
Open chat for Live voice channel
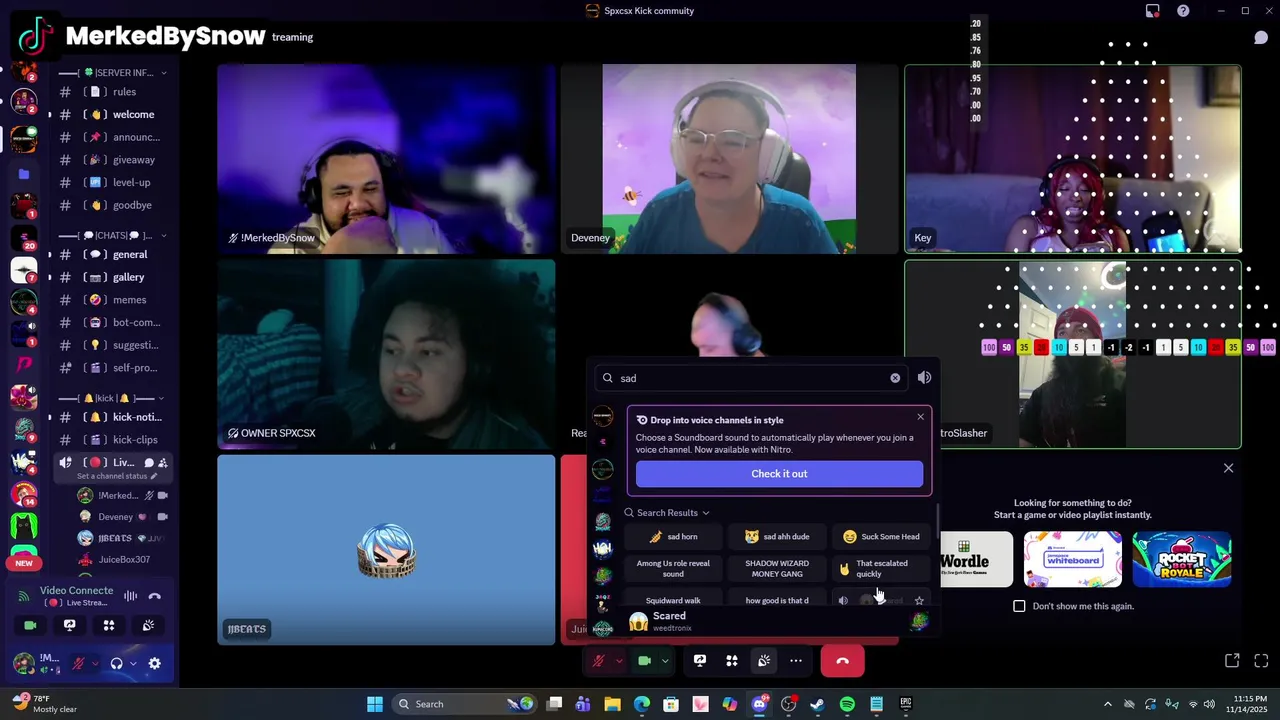pyautogui.click(x=148, y=463)
